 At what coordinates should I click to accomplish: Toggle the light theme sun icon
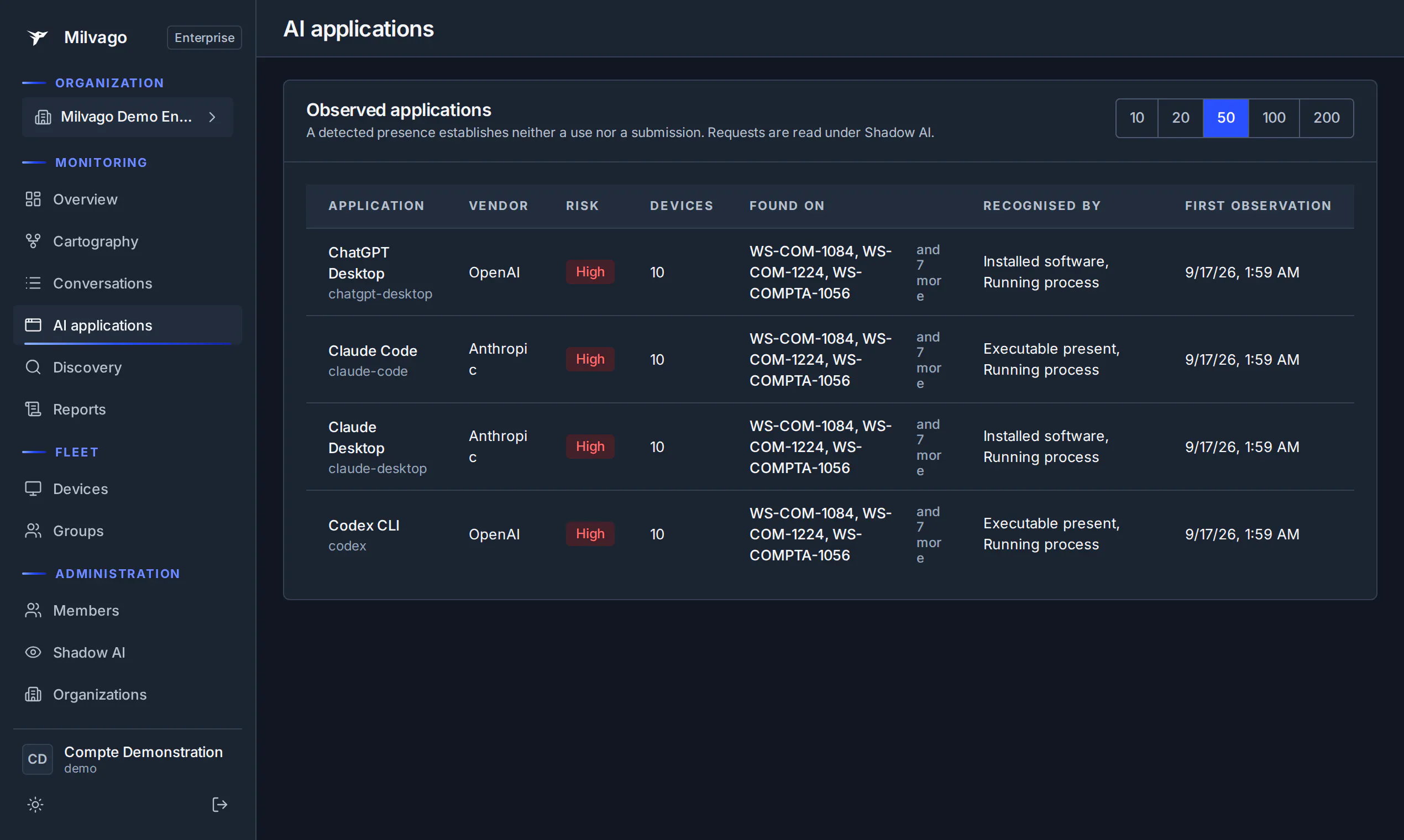tap(35, 804)
